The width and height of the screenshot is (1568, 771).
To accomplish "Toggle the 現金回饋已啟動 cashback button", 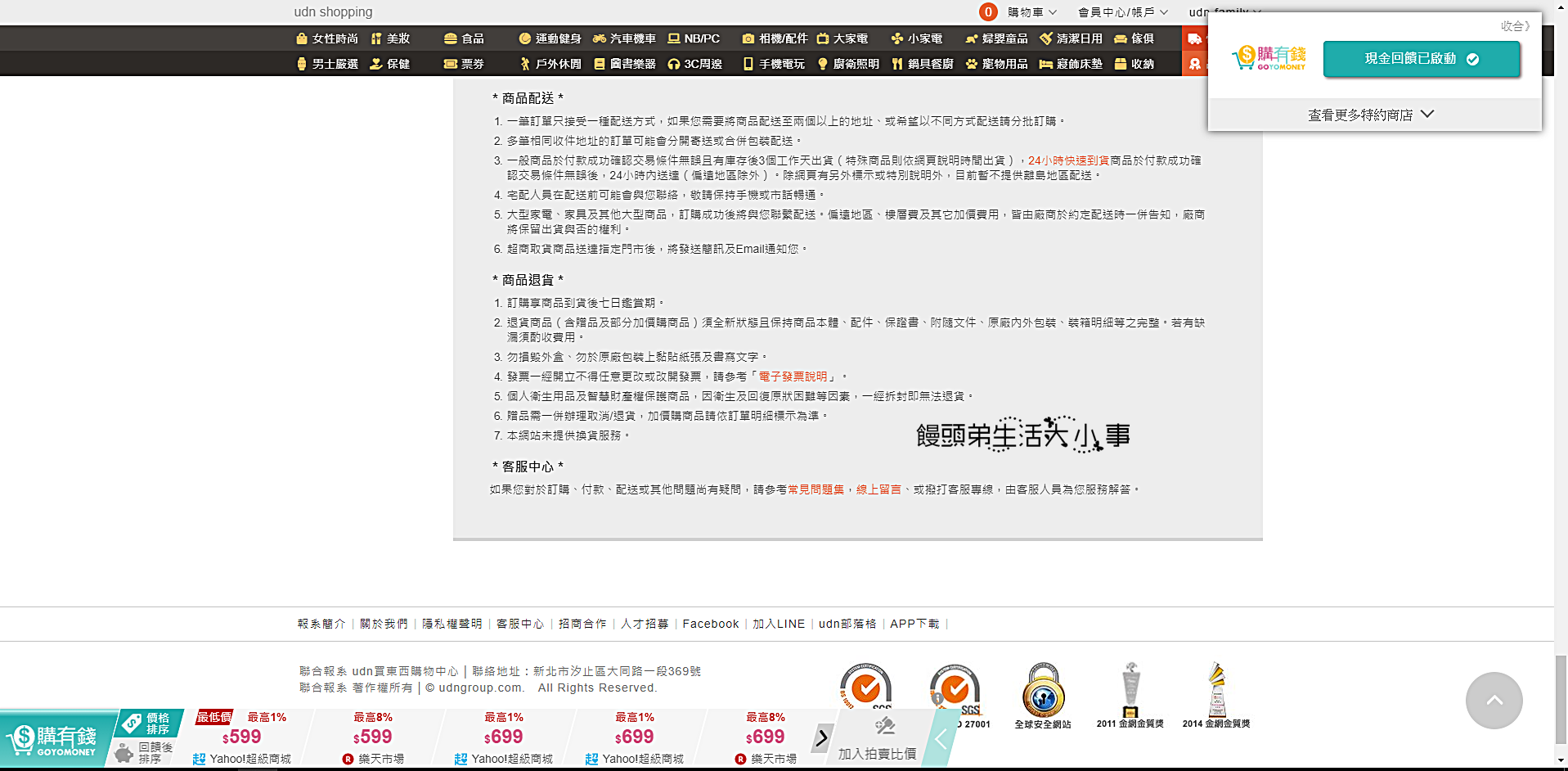I will coord(1421,59).
